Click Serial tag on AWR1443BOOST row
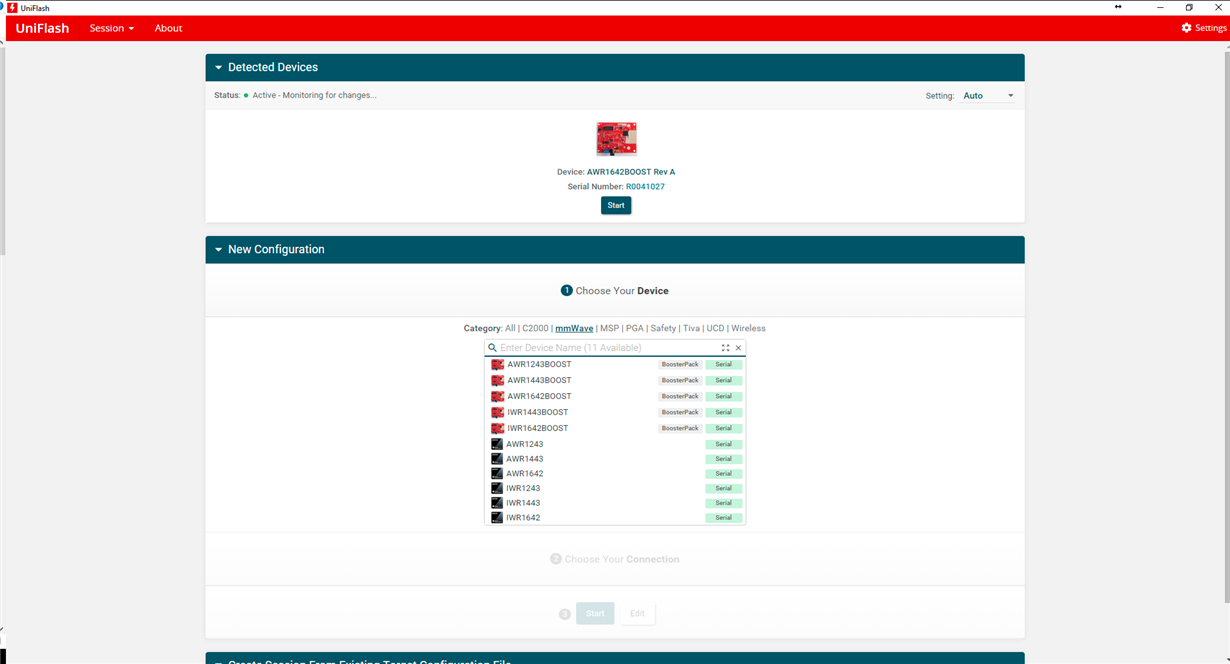 (x=724, y=380)
